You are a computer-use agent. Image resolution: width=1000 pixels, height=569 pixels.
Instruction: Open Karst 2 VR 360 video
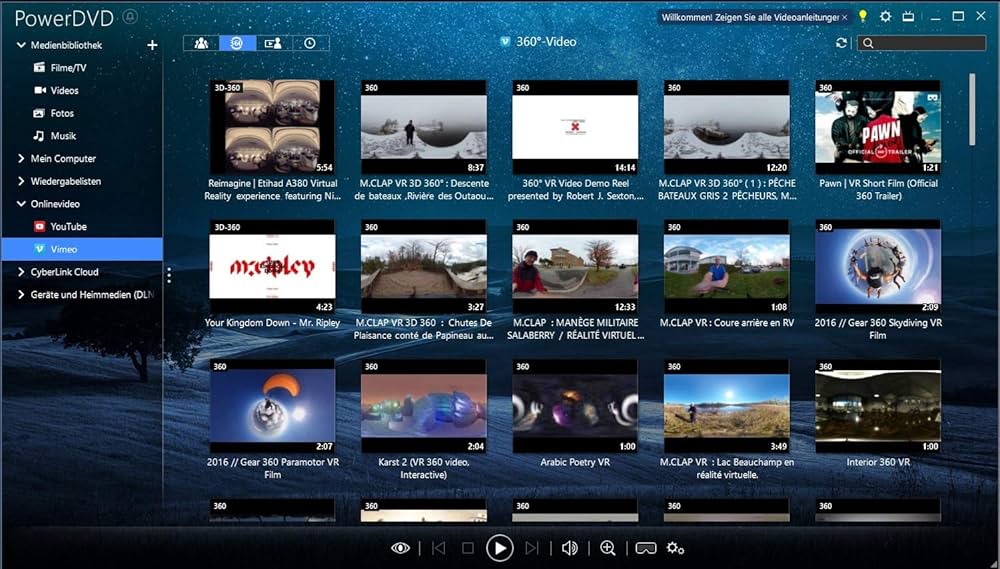pos(423,406)
